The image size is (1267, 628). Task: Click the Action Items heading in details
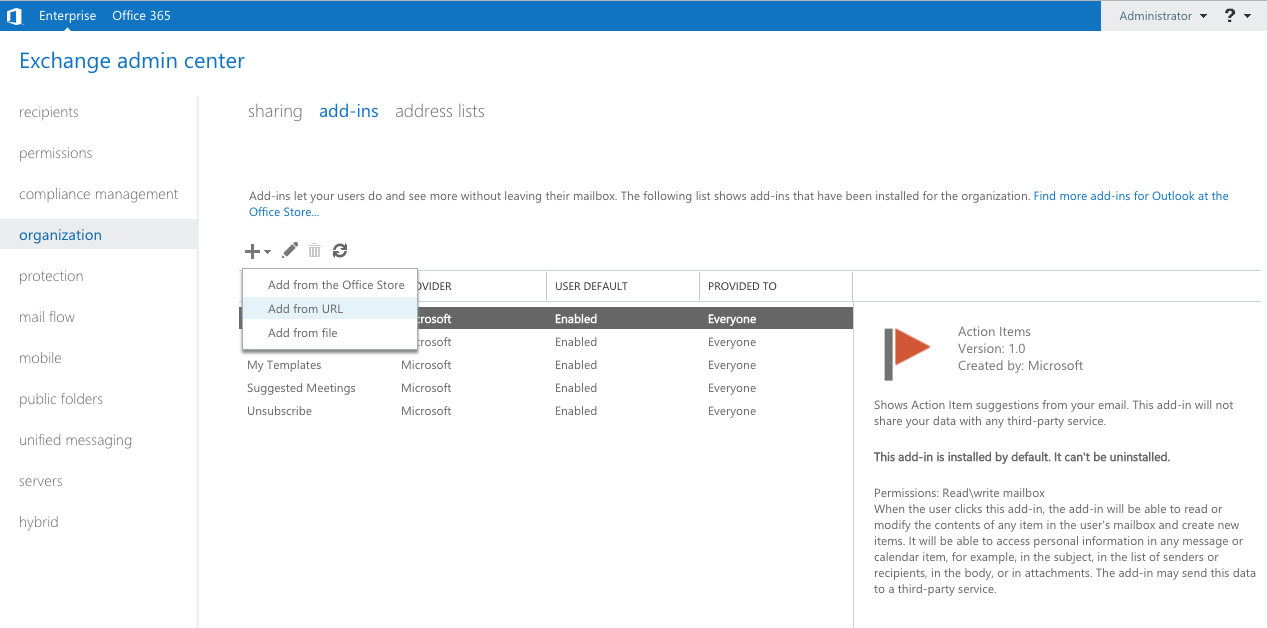(994, 332)
